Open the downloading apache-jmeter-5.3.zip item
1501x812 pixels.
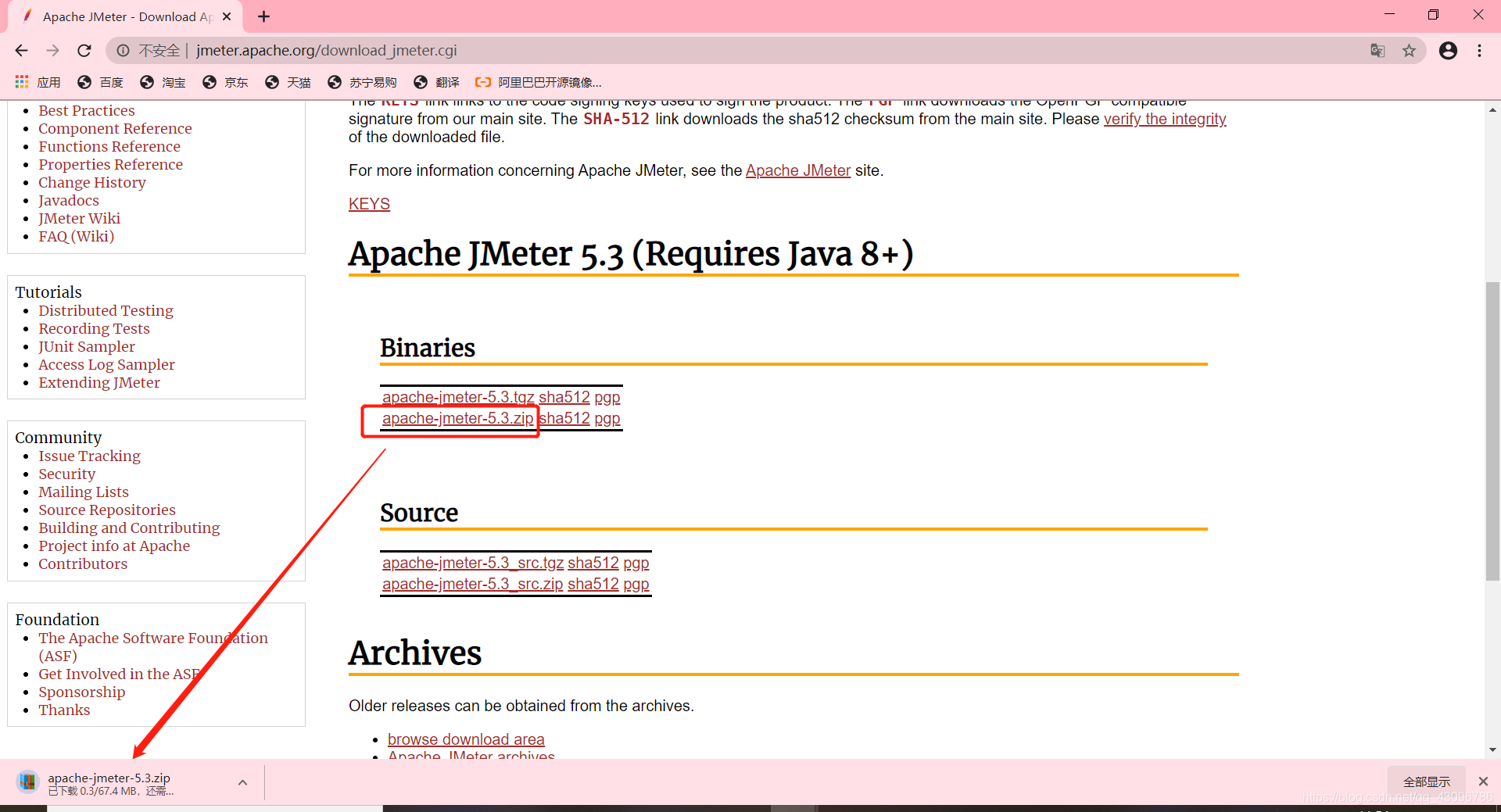coord(109,782)
